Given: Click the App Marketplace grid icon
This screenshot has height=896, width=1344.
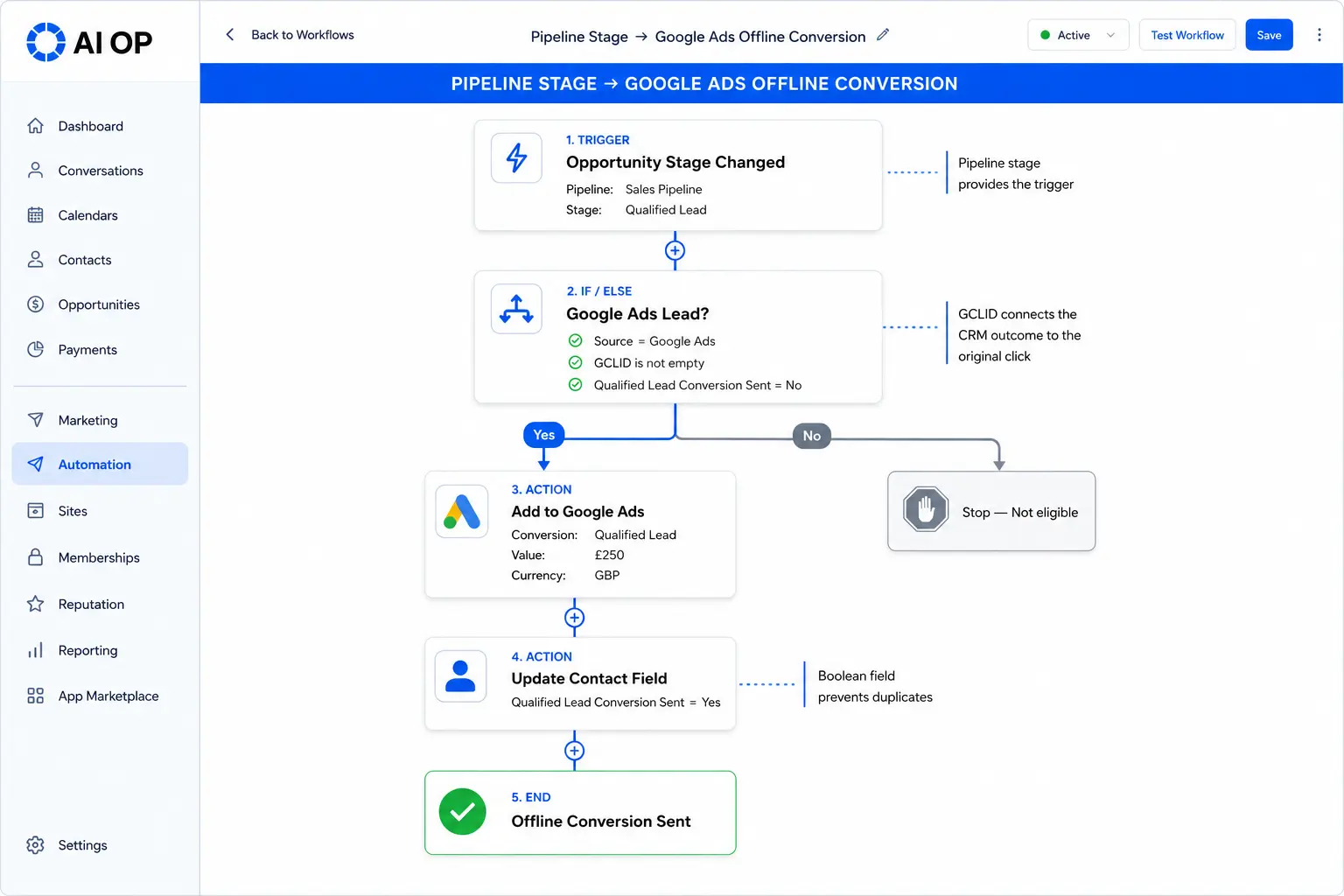Looking at the screenshot, I should (35, 696).
